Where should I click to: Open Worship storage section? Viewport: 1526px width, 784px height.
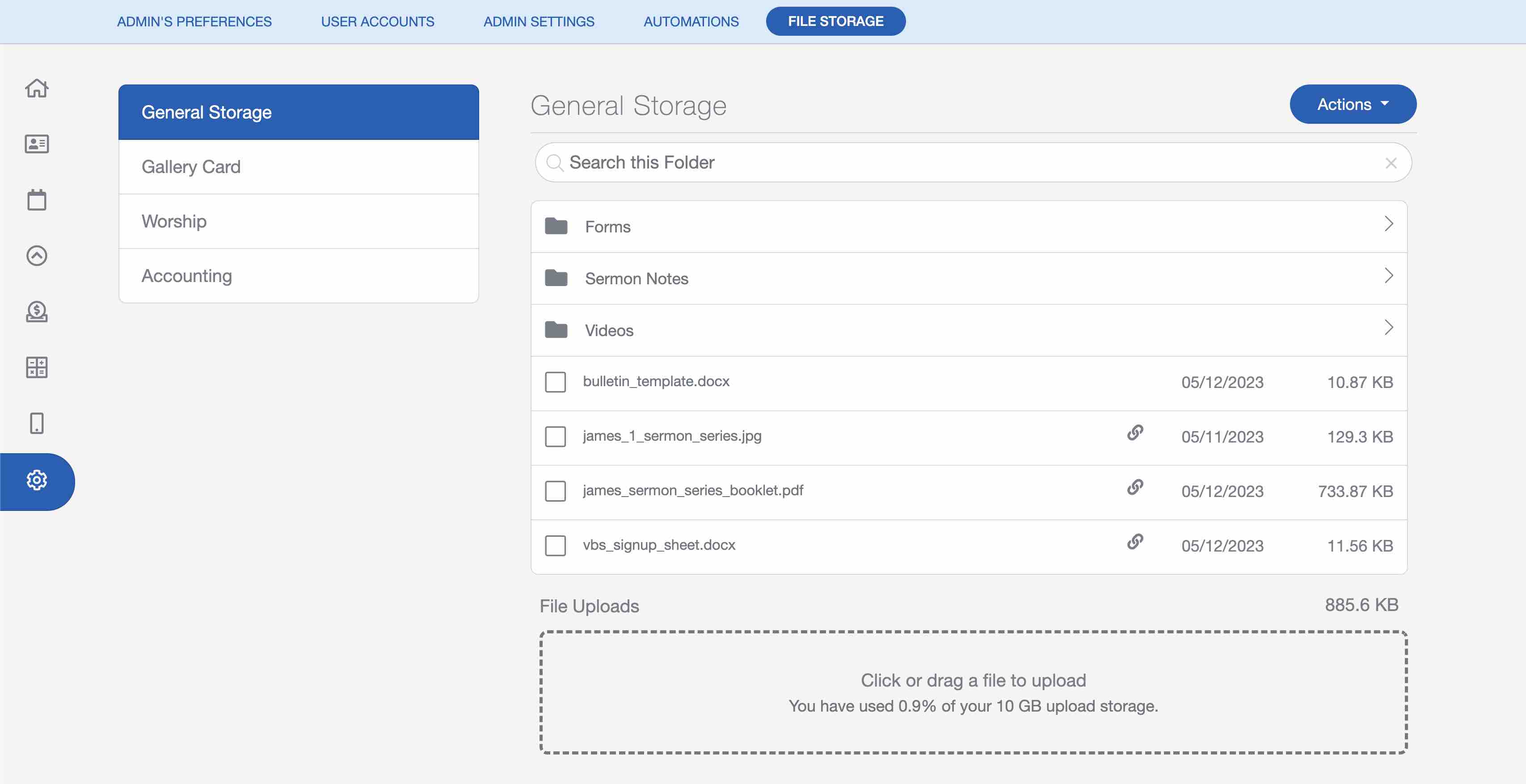pos(299,221)
